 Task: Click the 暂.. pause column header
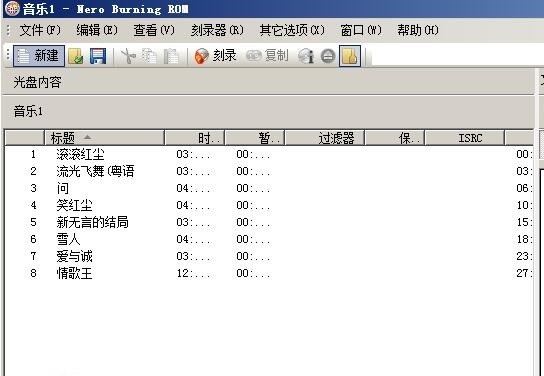click(255, 138)
